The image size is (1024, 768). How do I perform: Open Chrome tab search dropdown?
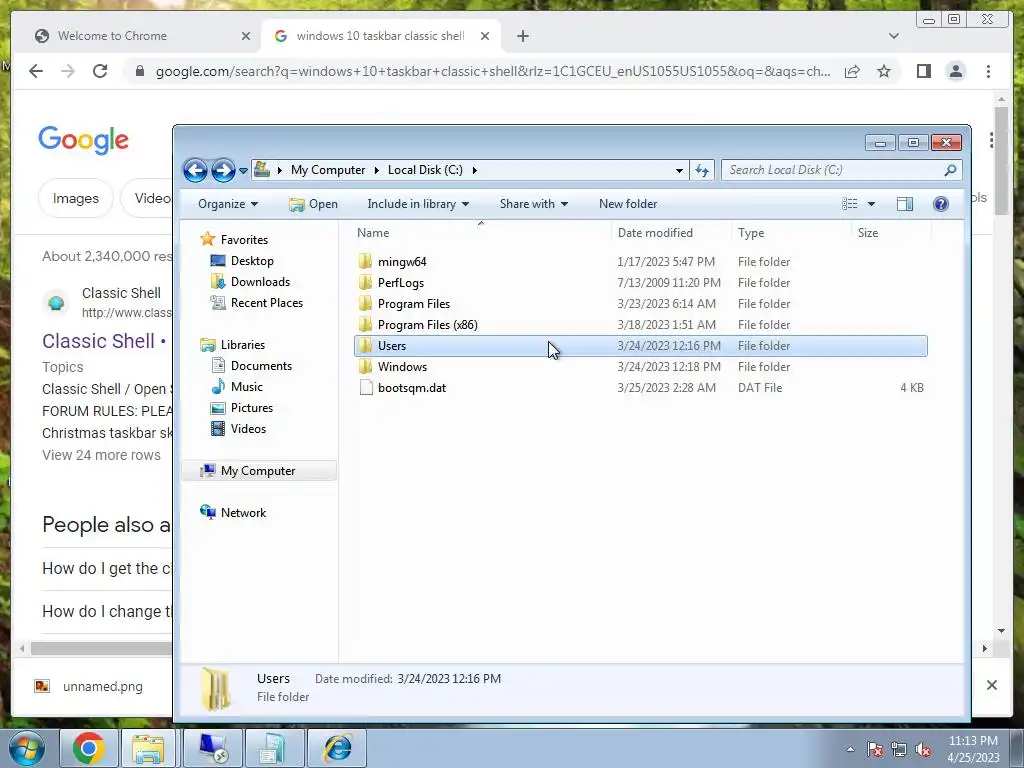893,36
